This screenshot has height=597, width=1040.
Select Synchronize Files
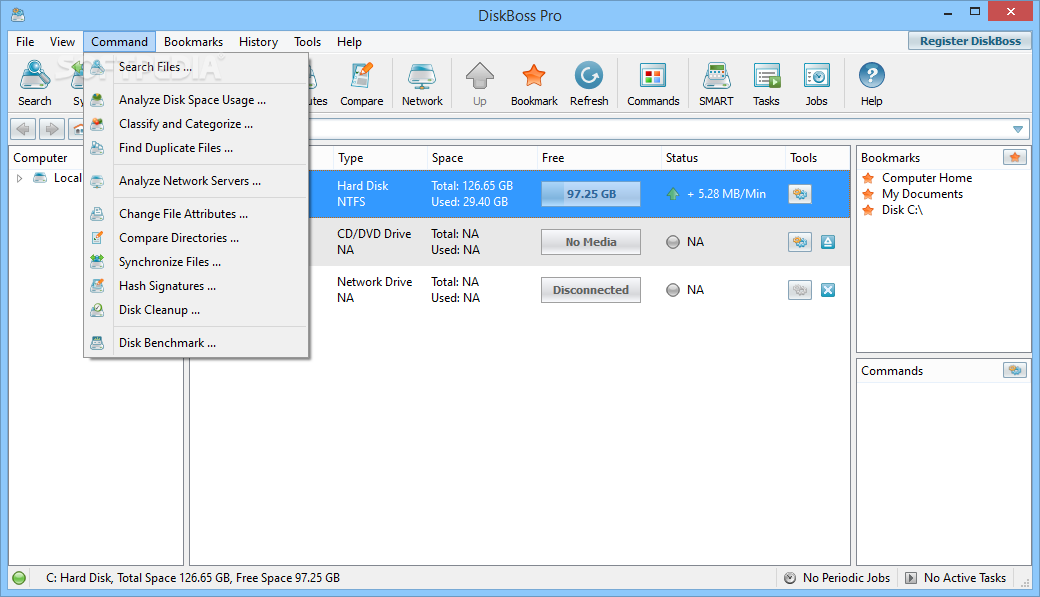[196, 262]
